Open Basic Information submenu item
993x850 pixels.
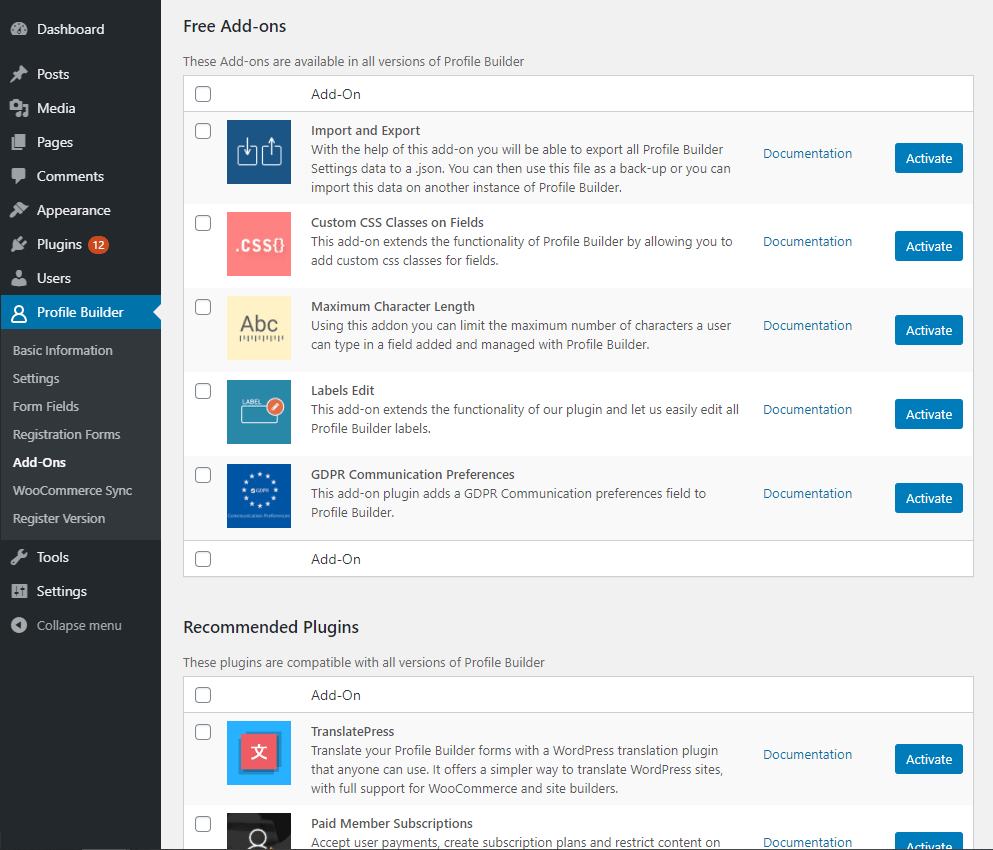(63, 350)
